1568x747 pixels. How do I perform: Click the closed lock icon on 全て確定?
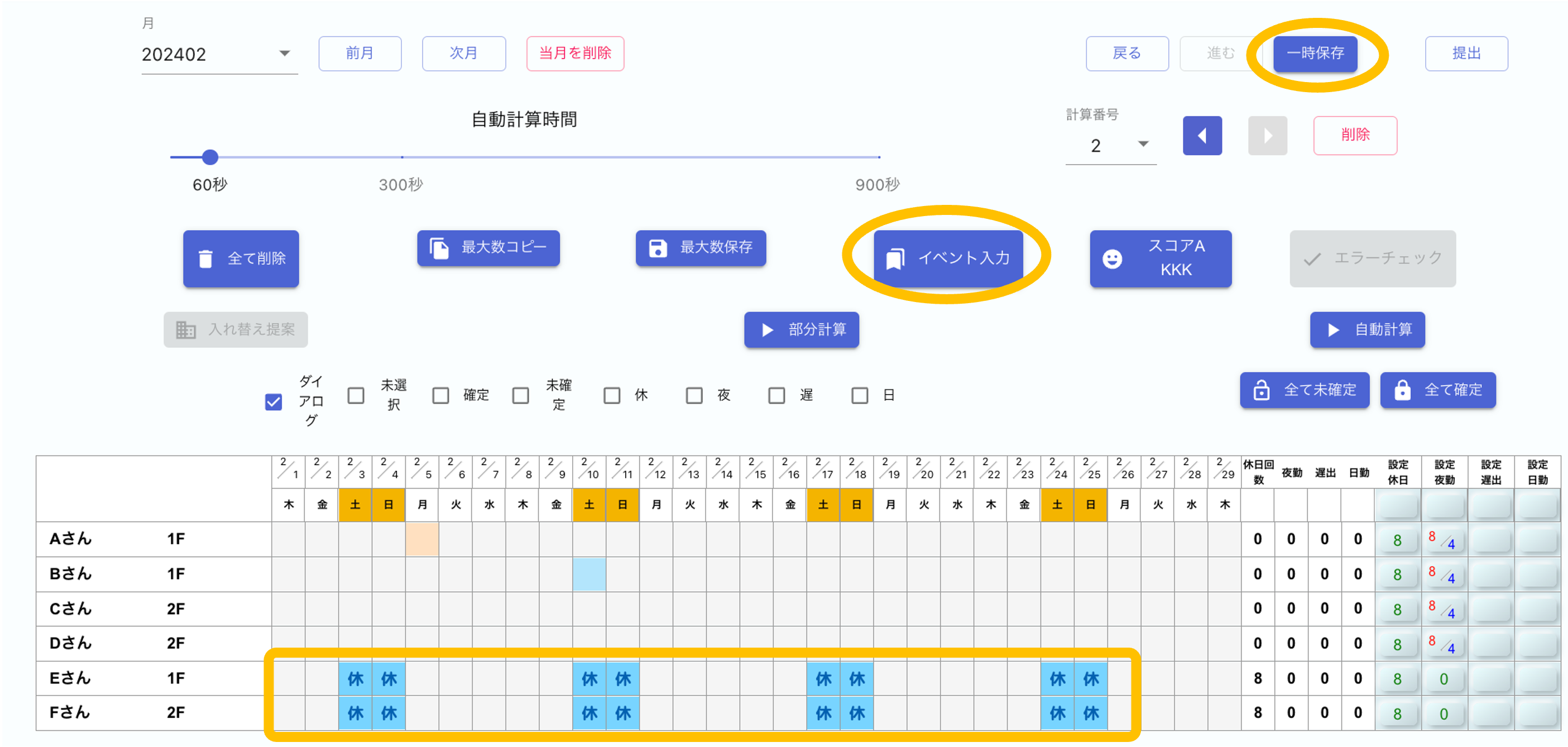(x=1402, y=390)
